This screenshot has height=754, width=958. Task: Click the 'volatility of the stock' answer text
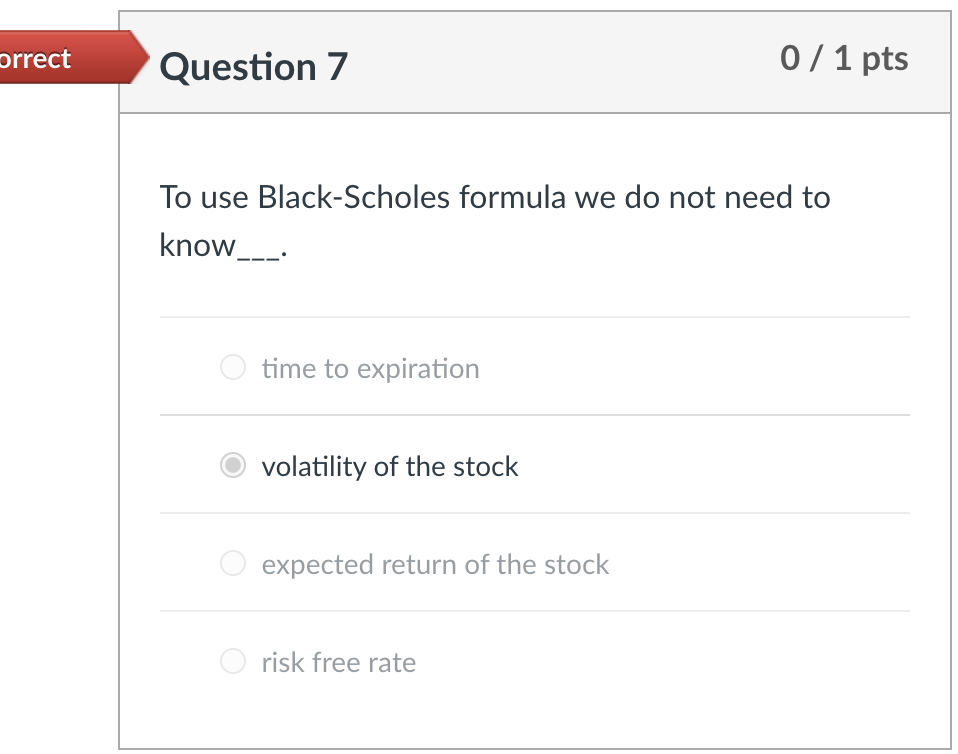[x=389, y=466]
